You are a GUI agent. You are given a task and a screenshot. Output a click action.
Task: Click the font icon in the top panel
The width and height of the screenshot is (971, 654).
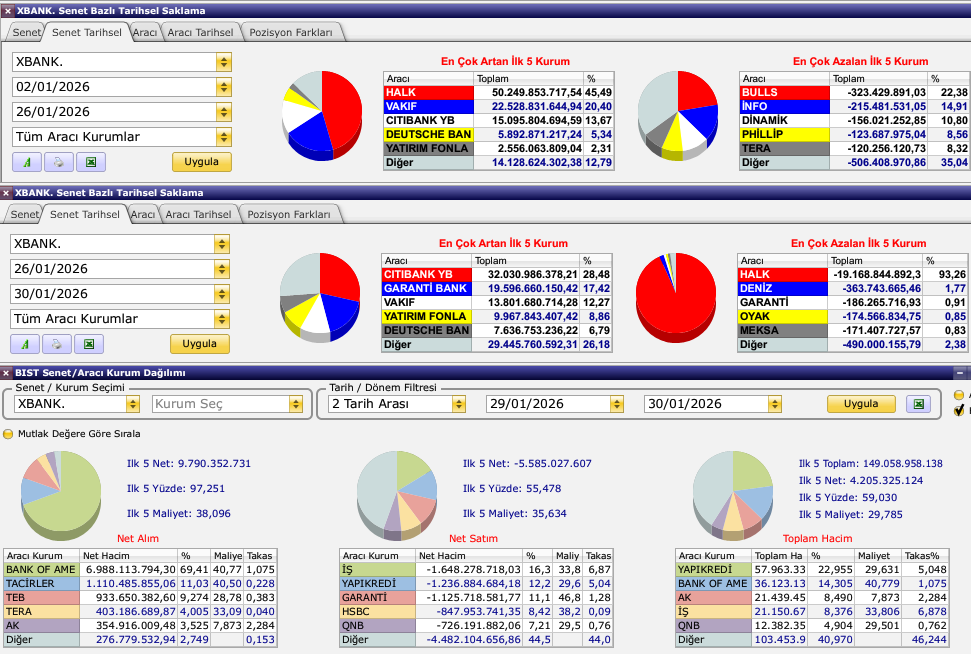point(27,162)
